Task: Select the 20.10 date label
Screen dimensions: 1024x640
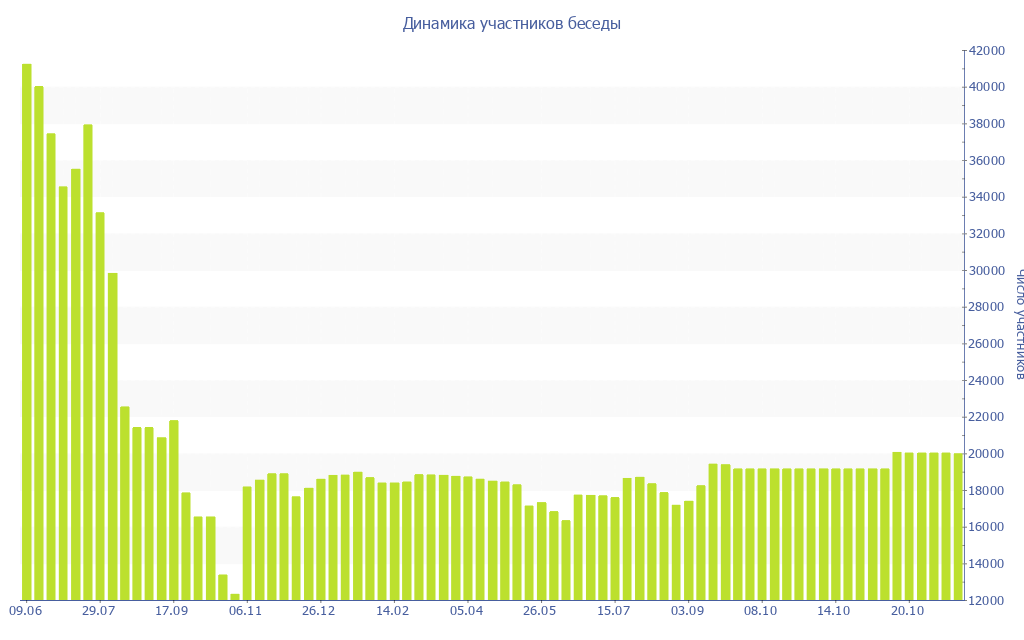Action: tap(908, 610)
